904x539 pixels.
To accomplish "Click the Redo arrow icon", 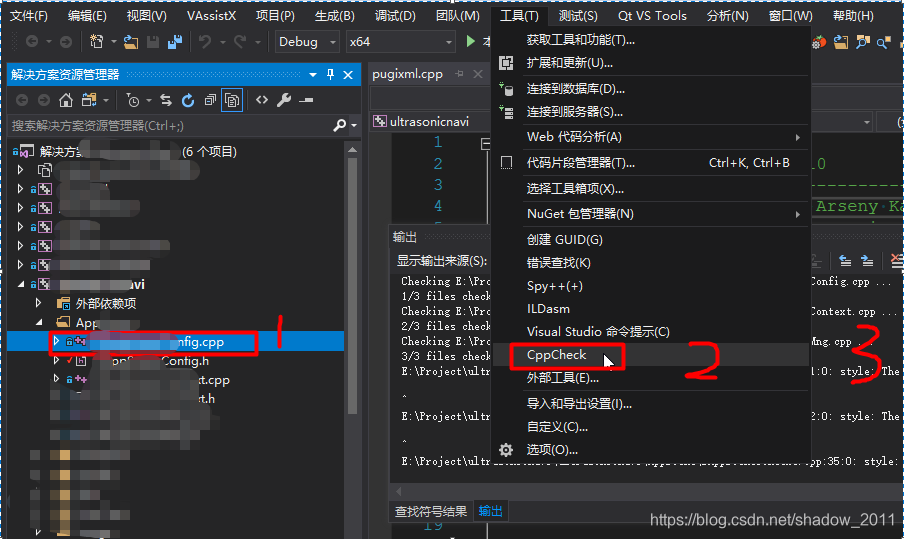I will [x=240, y=42].
